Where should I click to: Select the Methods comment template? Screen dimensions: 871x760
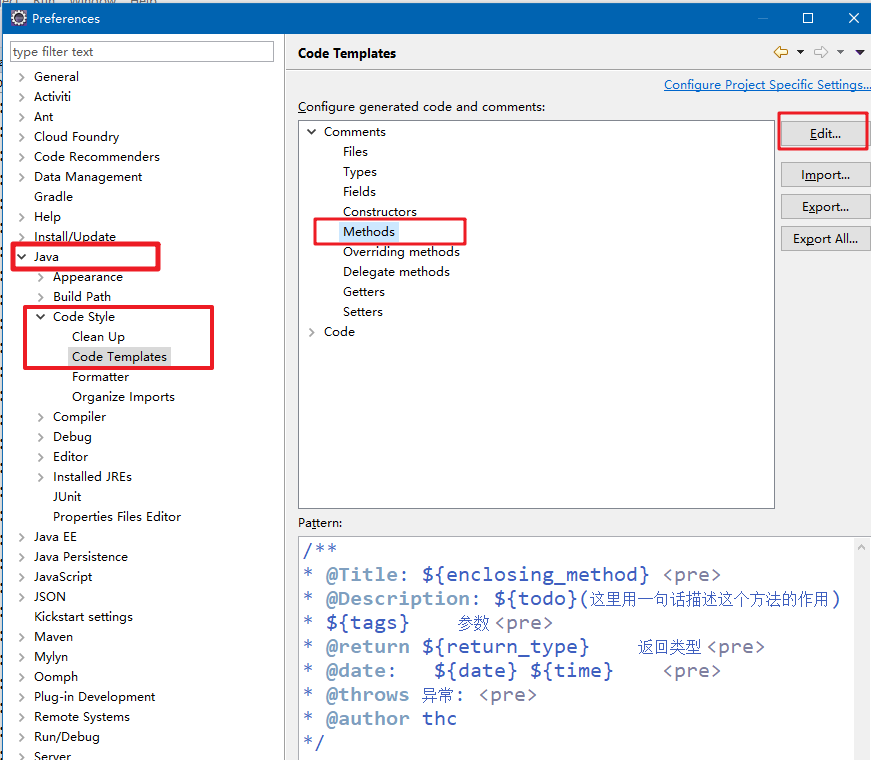tap(369, 232)
